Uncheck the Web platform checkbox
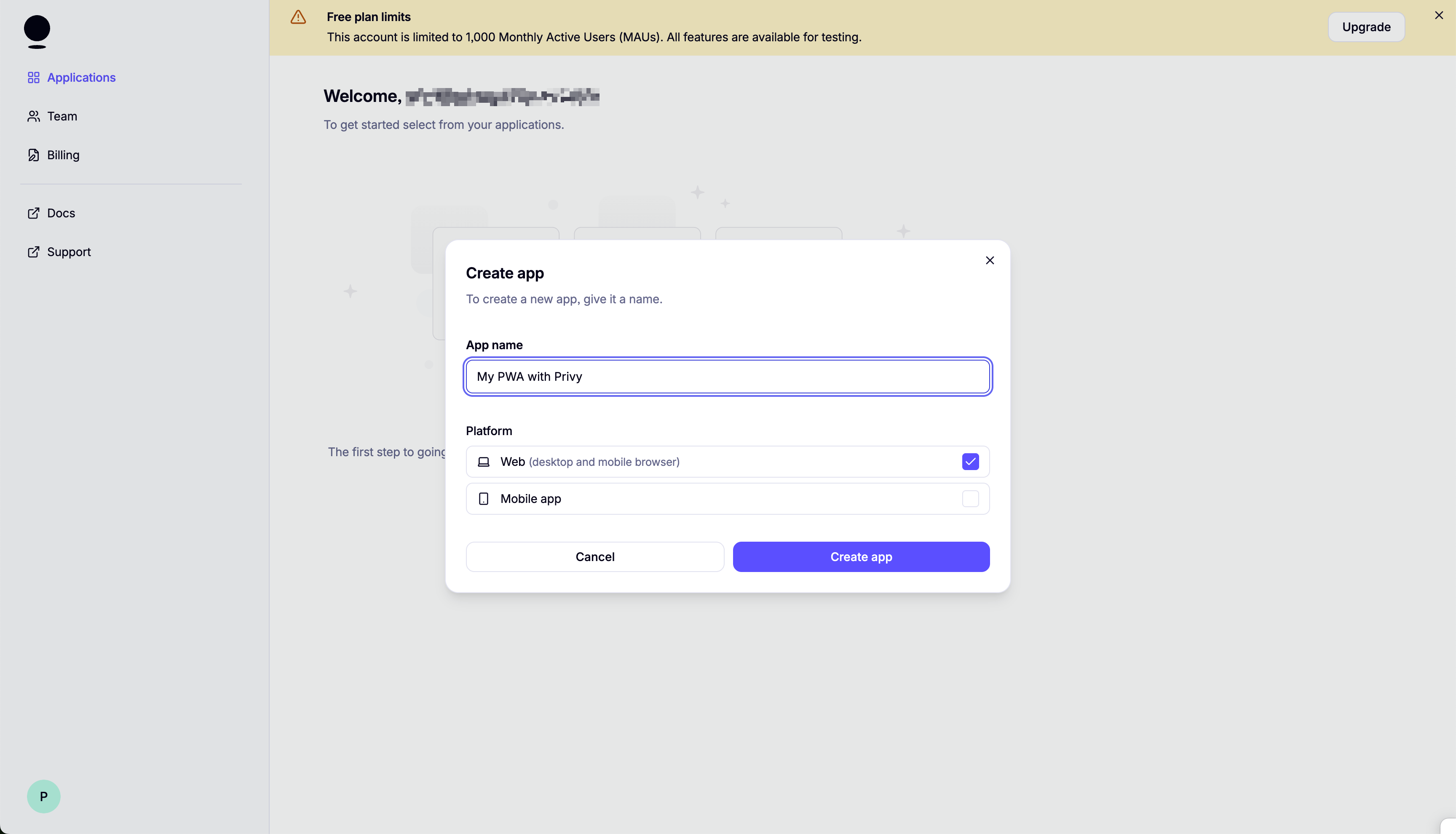This screenshot has width=1456, height=834. (x=970, y=461)
